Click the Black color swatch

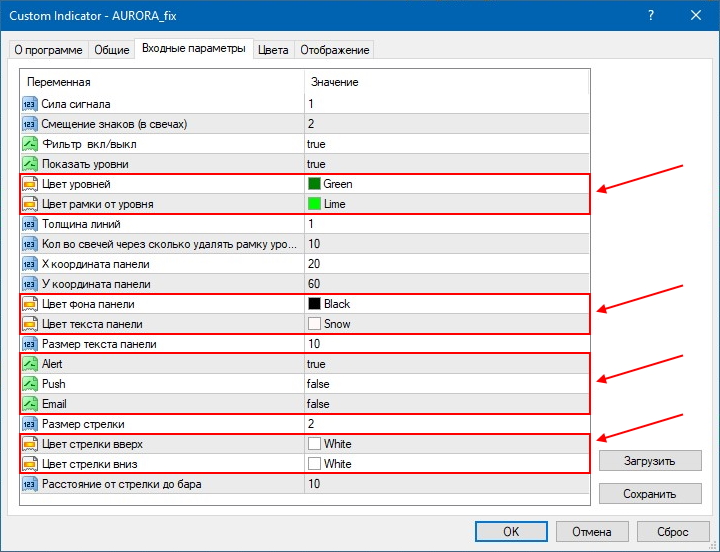pos(315,304)
